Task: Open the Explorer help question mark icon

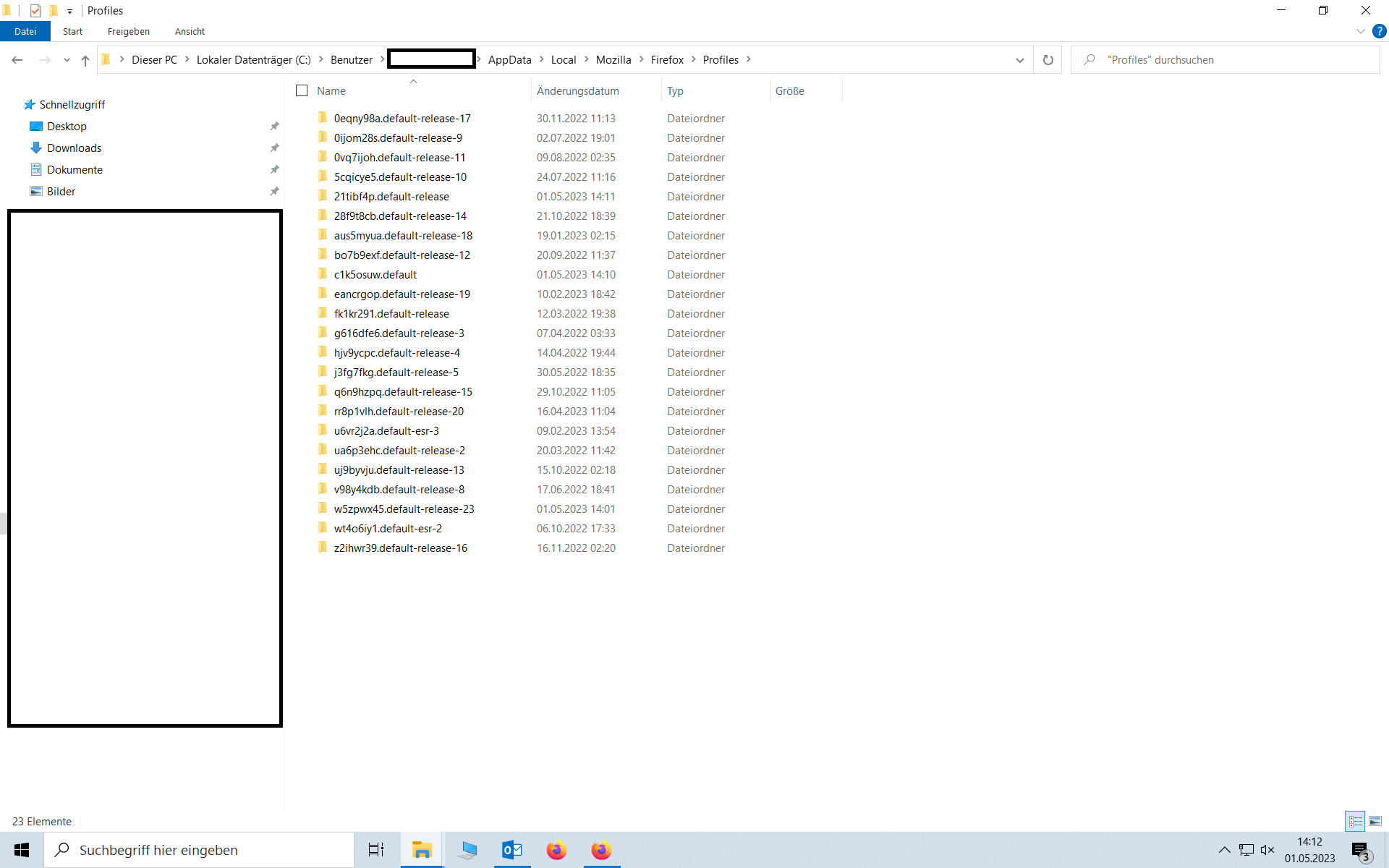Action: click(1380, 31)
